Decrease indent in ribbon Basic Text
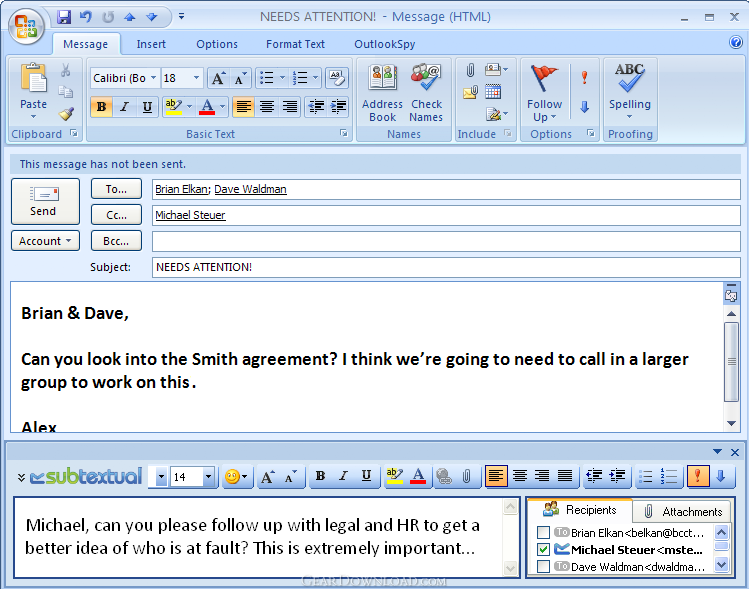 click(x=316, y=106)
